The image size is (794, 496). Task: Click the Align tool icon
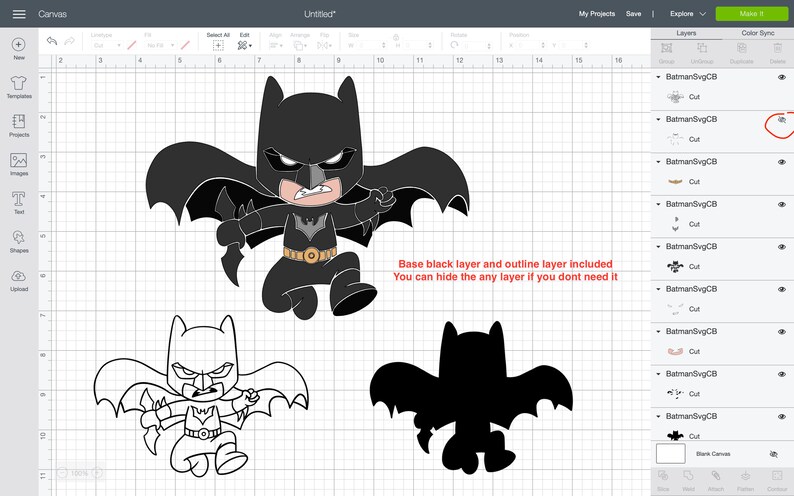click(275, 46)
